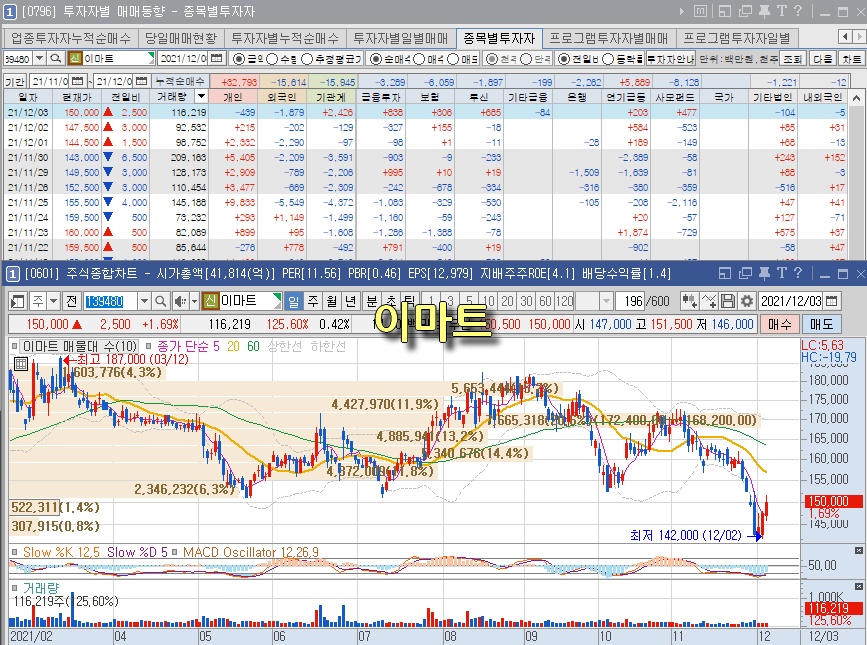
Task: Click the 누적순매수 header button
Action: tap(179, 81)
